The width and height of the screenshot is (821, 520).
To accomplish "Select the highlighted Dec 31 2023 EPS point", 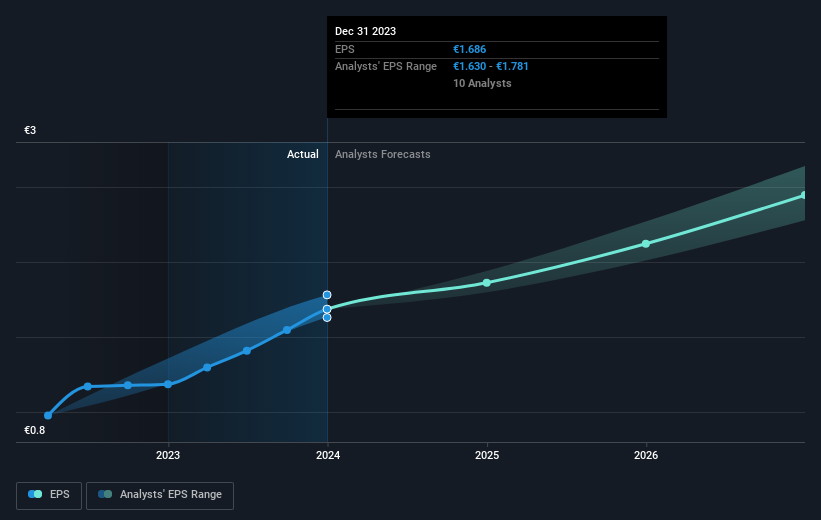I will [x=327, y=309].
